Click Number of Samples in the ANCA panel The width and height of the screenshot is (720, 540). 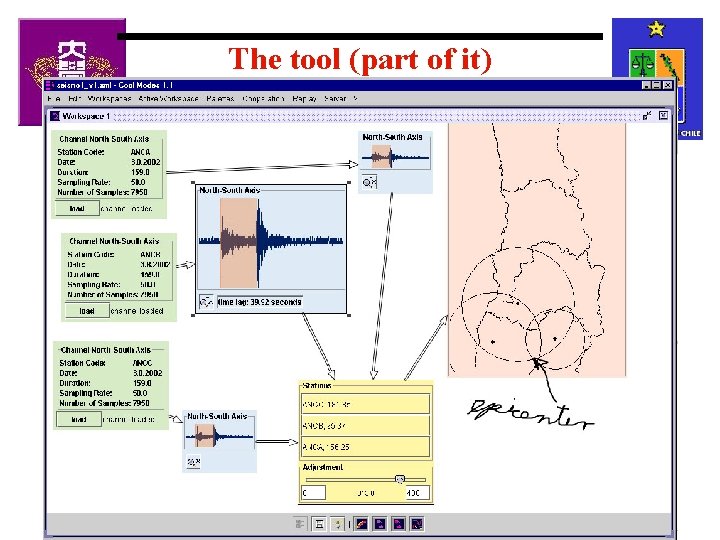click(x=102, y=192)
